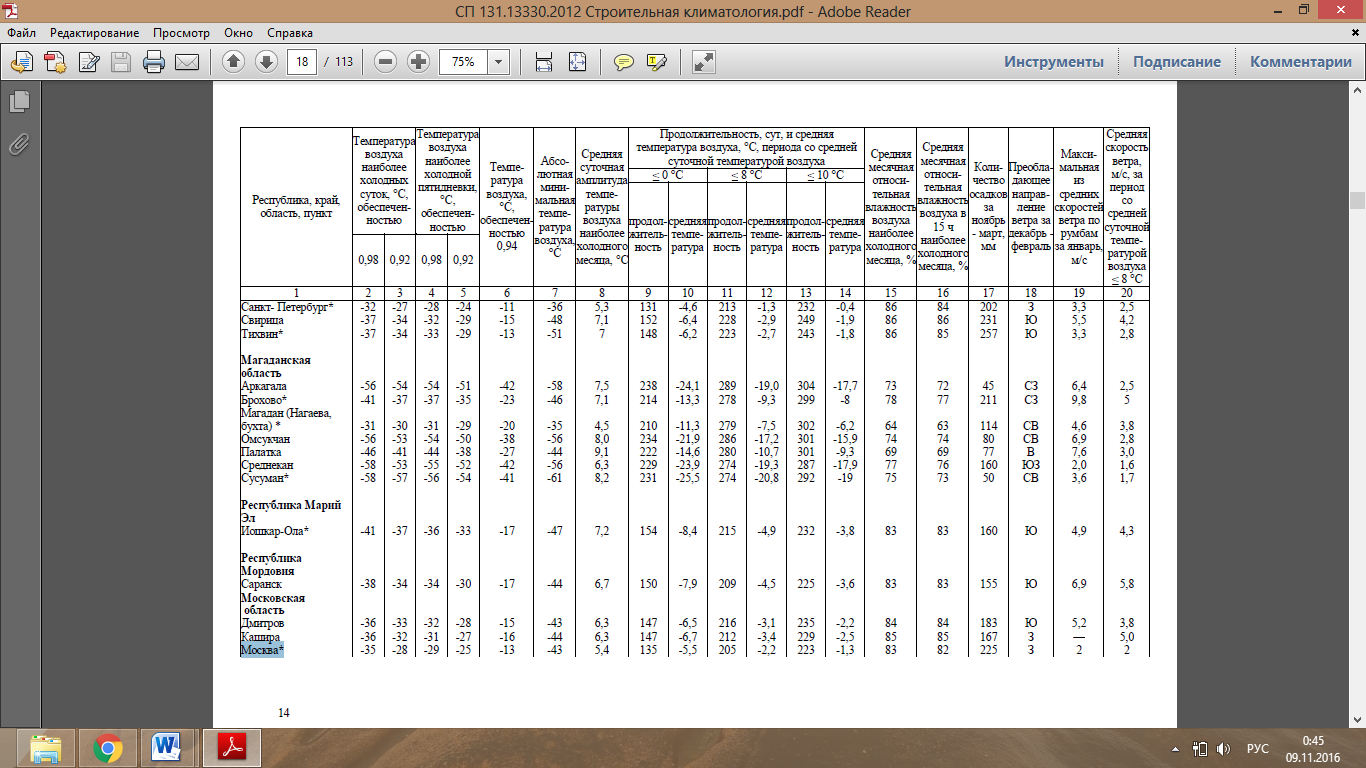Add a sticky note comment
This screenshot has height=768, width=1366.
click(624, 62)
